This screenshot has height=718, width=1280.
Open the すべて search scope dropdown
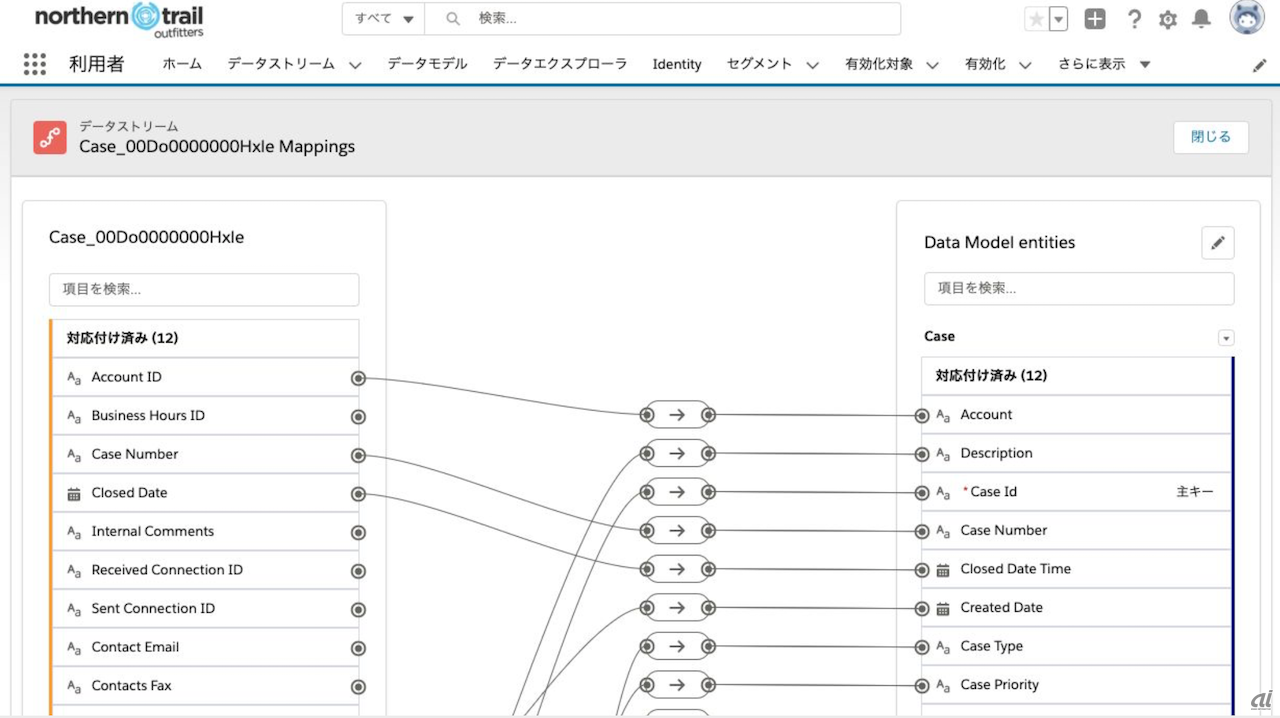pos(384,19)
